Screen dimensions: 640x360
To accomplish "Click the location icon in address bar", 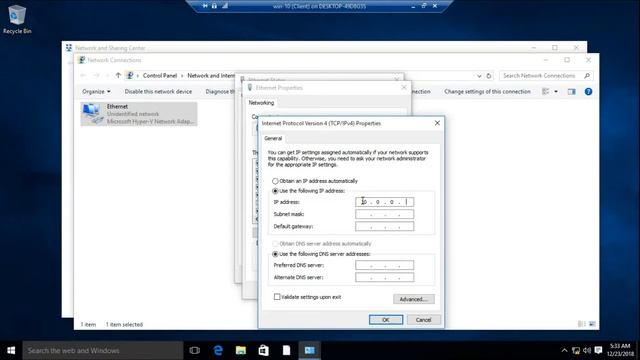I will 130,76.
